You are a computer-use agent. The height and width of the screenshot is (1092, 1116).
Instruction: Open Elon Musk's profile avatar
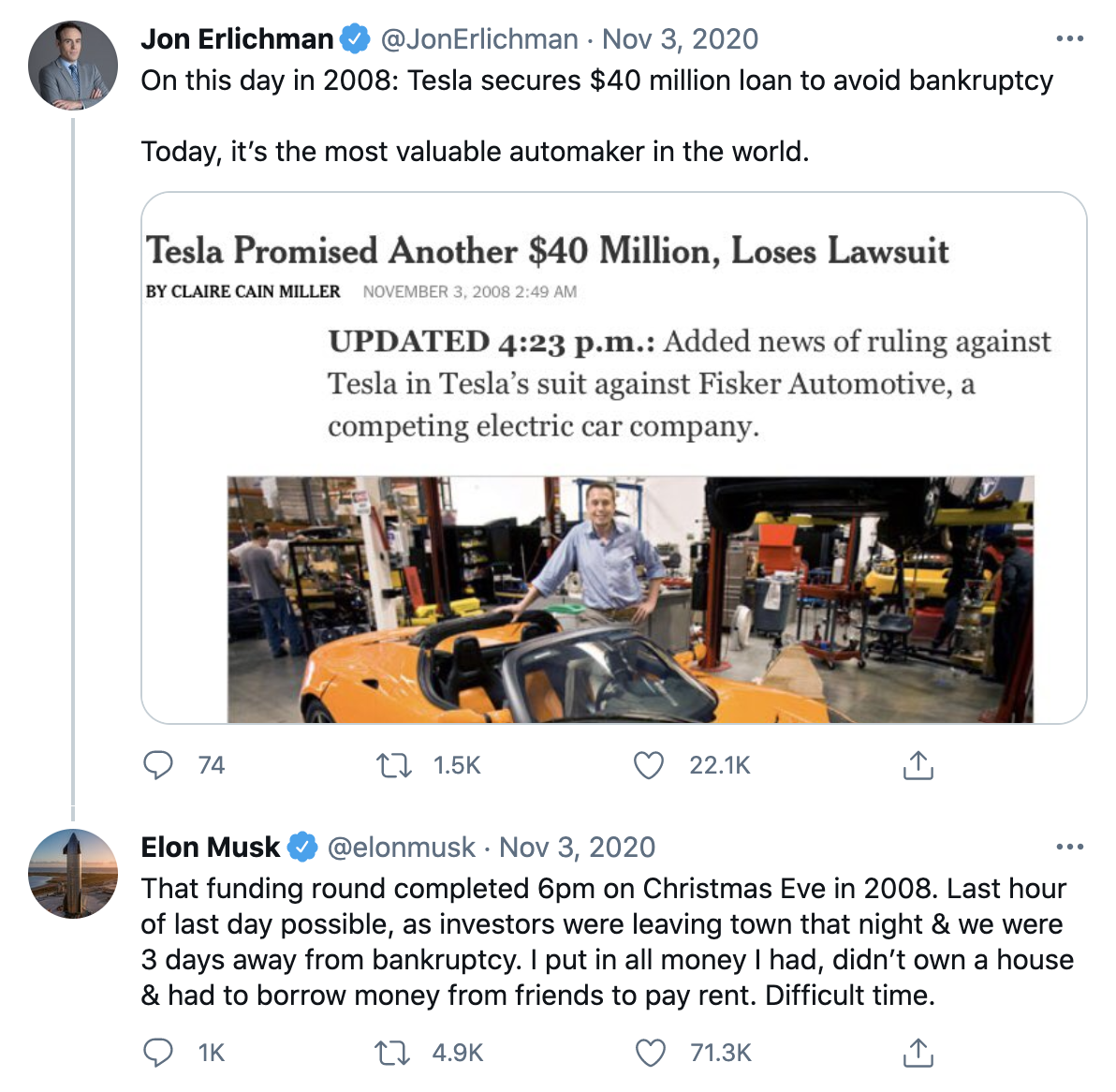[73, 873]
